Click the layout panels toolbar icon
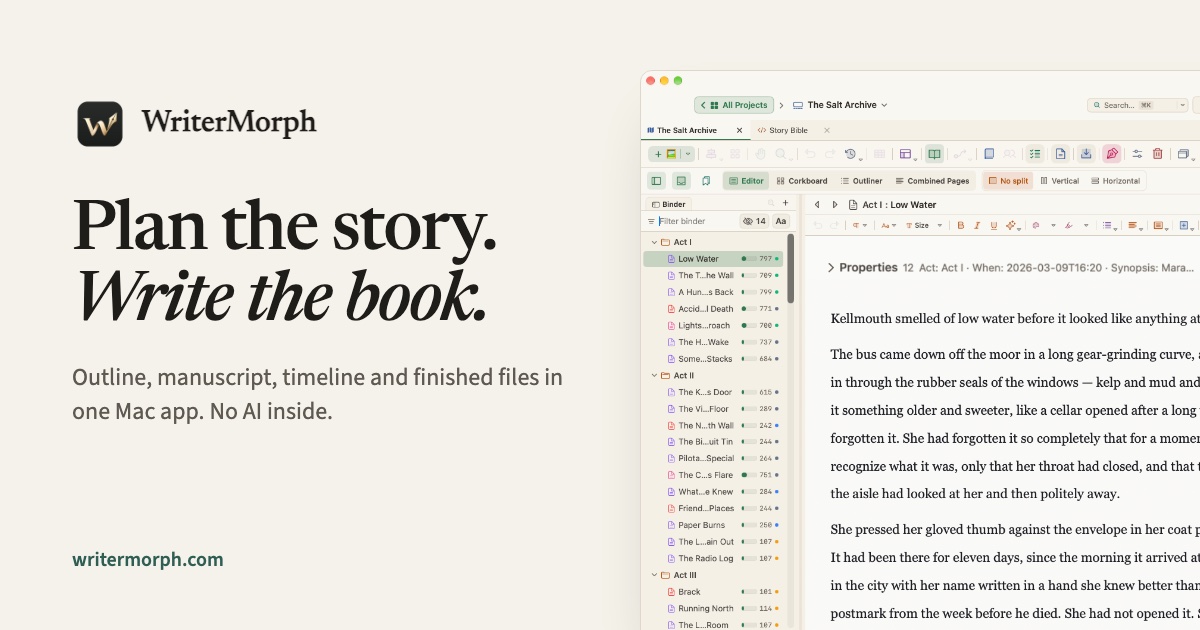The height and width of the screenshot is (630, 1200). (x=906, y=154)
